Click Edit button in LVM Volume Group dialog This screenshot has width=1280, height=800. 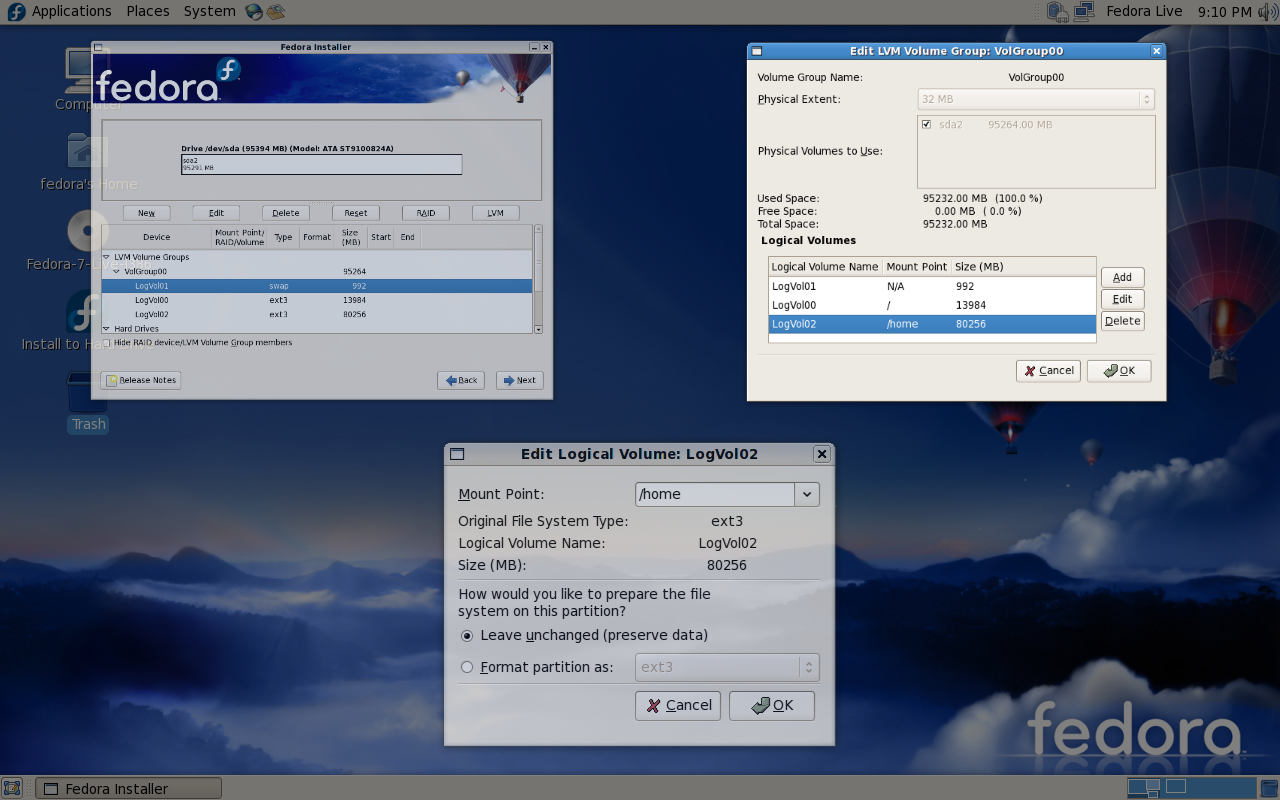[1122, 299]
